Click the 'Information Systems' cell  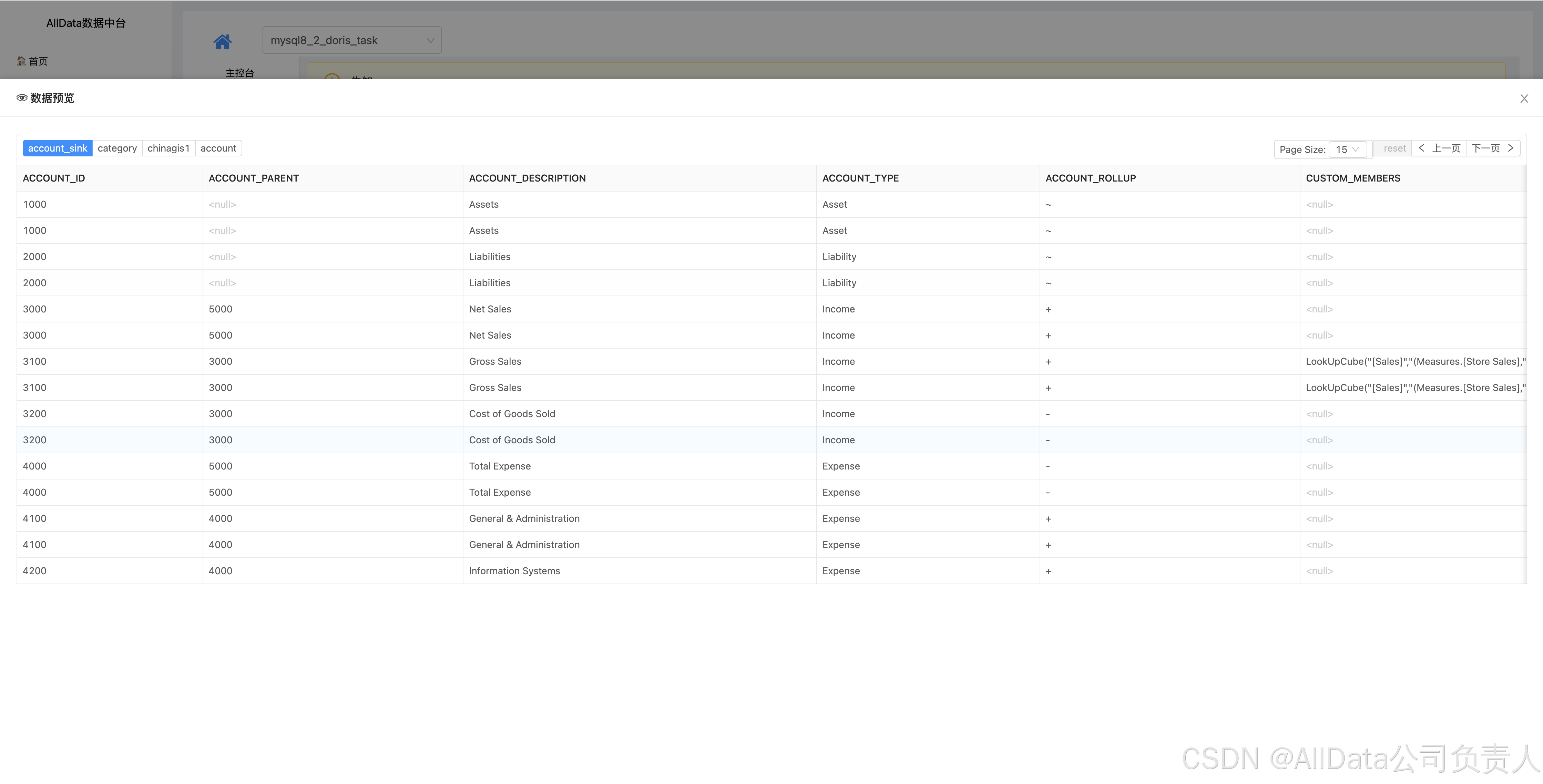click(639, 571)
